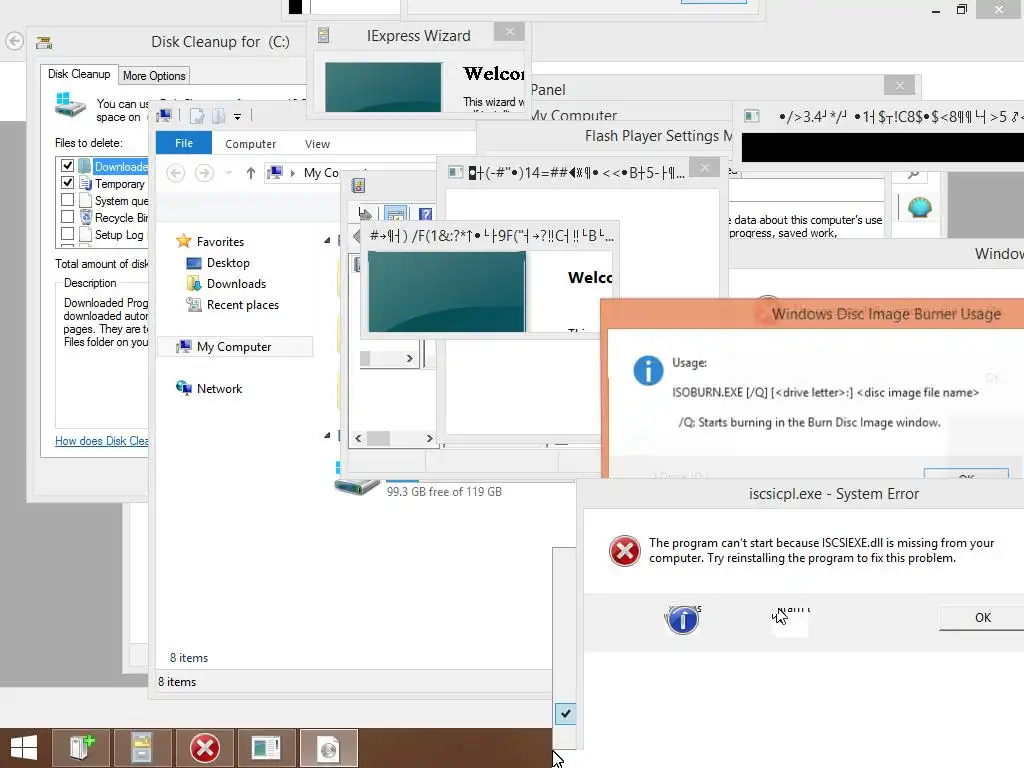Click the IExpress Wizard title icon

323,35
